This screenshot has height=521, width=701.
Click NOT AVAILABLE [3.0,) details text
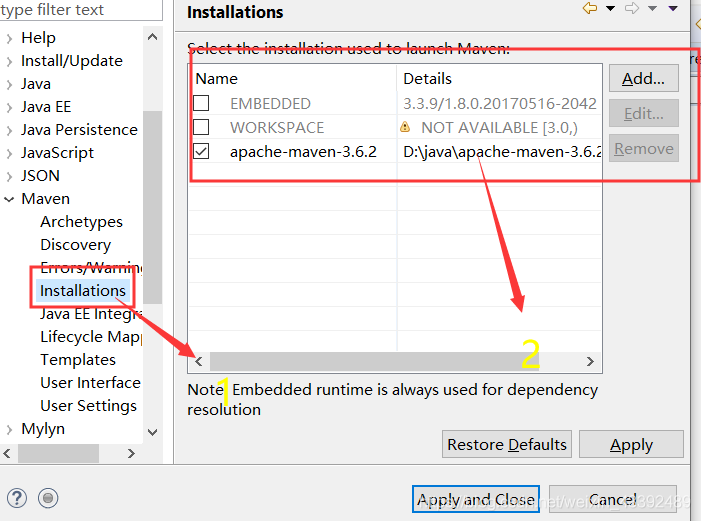tap(499, 128)
